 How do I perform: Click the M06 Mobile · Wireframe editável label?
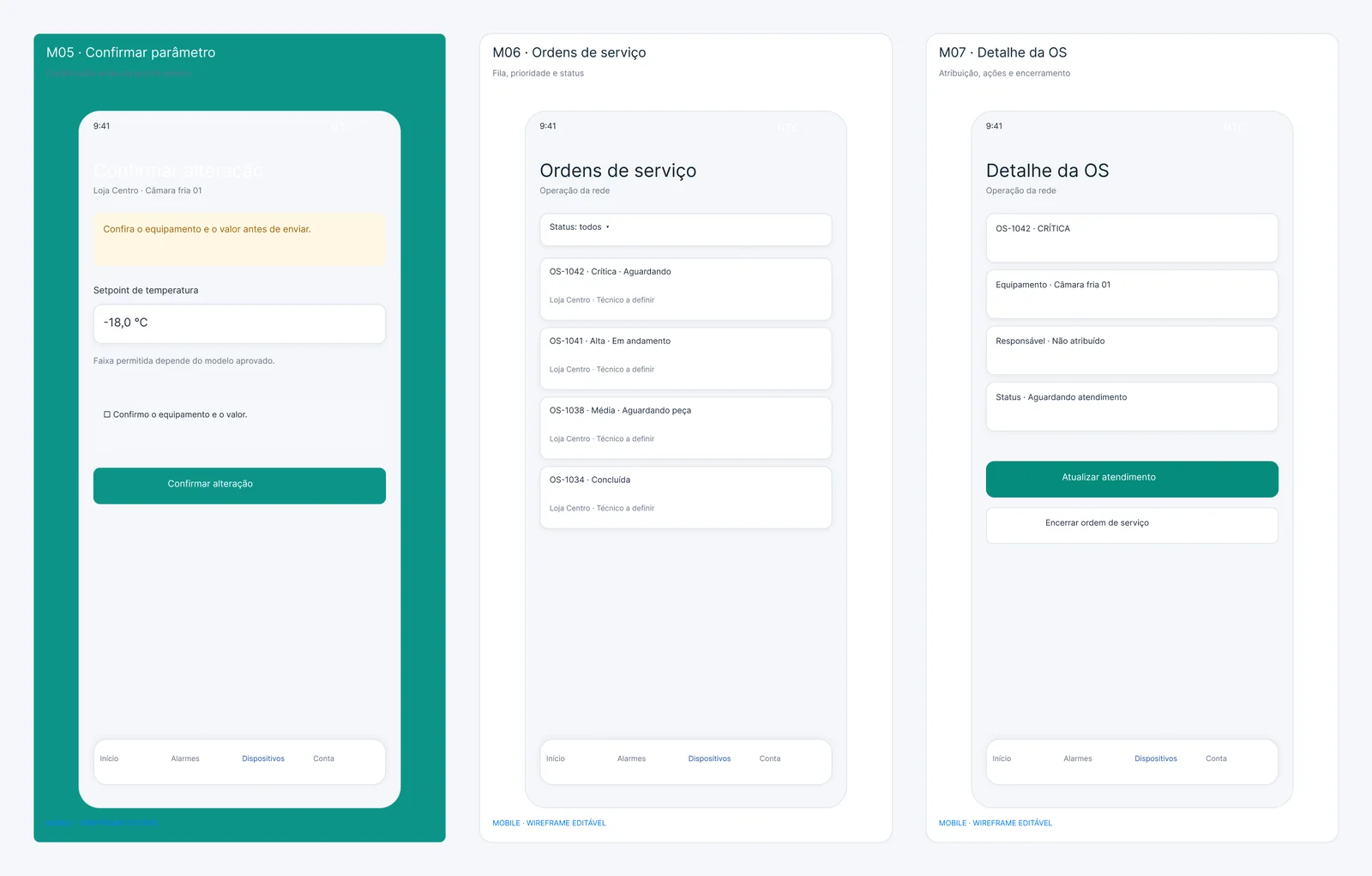549,823
